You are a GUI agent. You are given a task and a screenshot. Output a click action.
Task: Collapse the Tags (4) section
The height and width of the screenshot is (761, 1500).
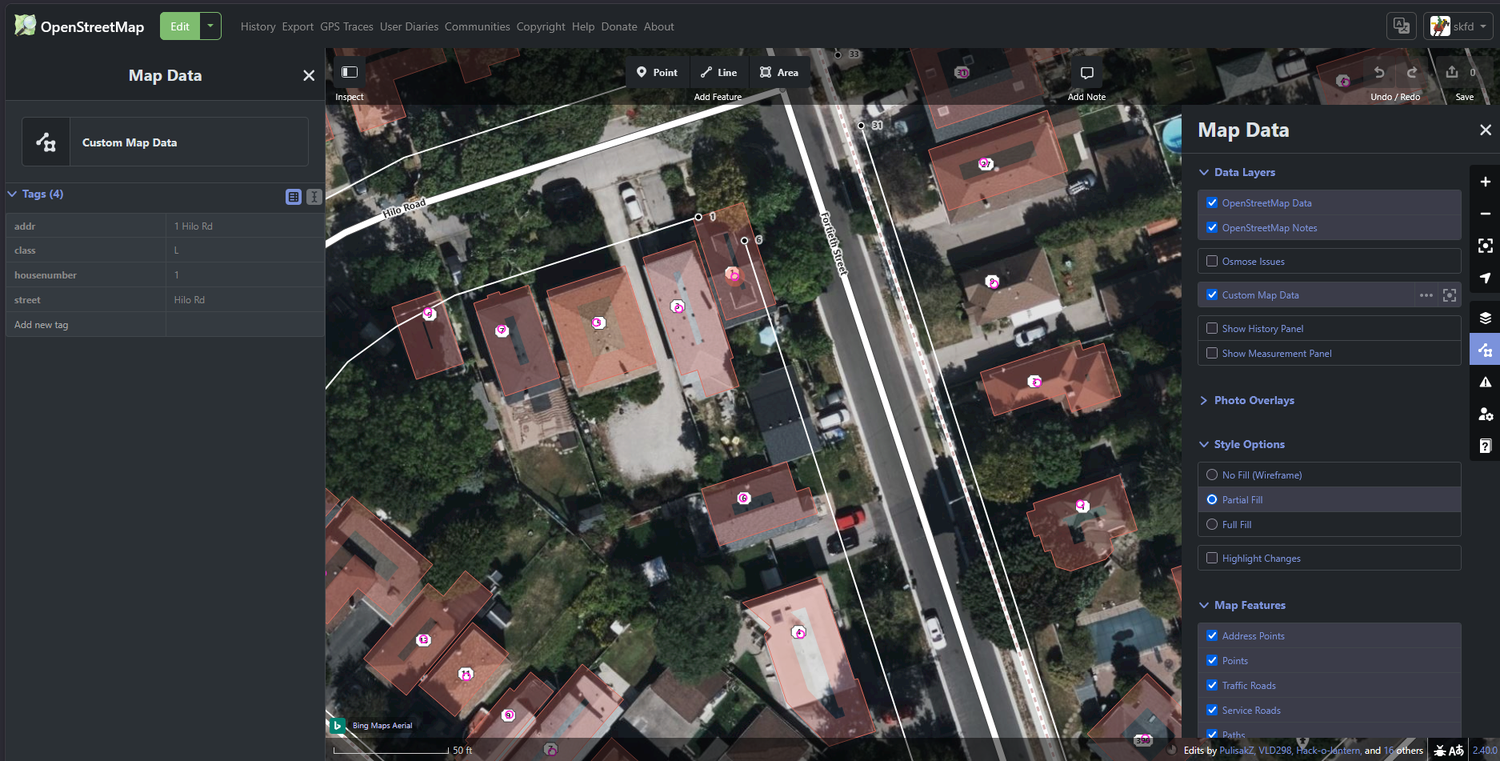point(36,194)
